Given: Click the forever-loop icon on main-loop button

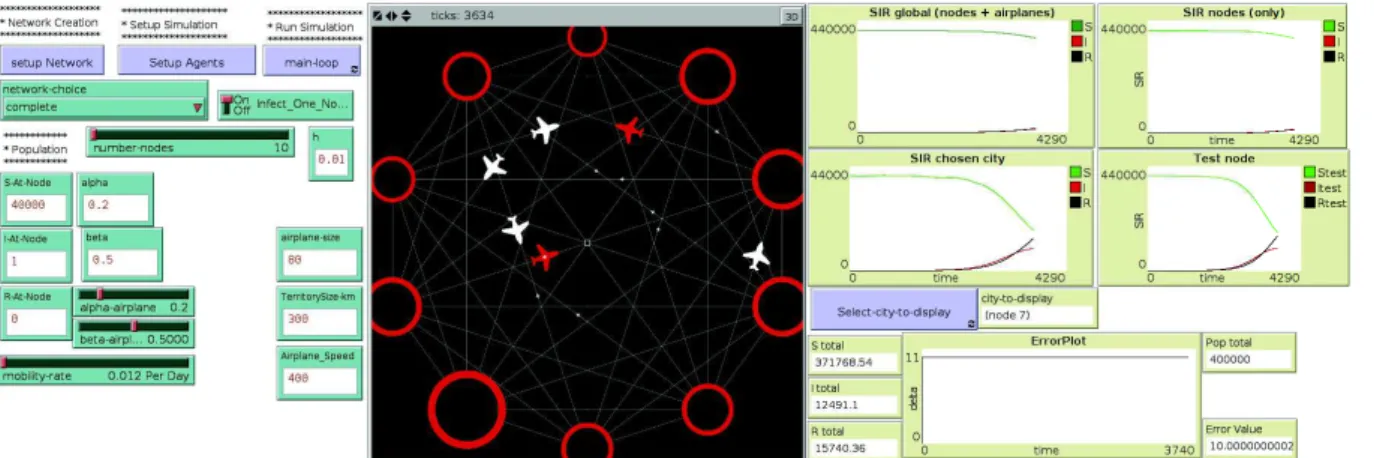Looking at the screenshot, I should (354, 70).
